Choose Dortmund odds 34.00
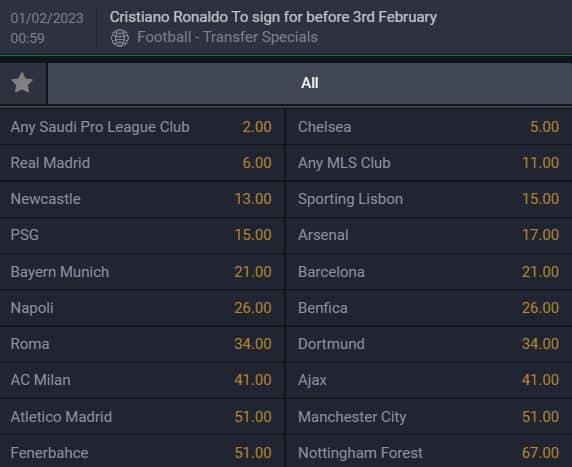 tap(429, 344)
